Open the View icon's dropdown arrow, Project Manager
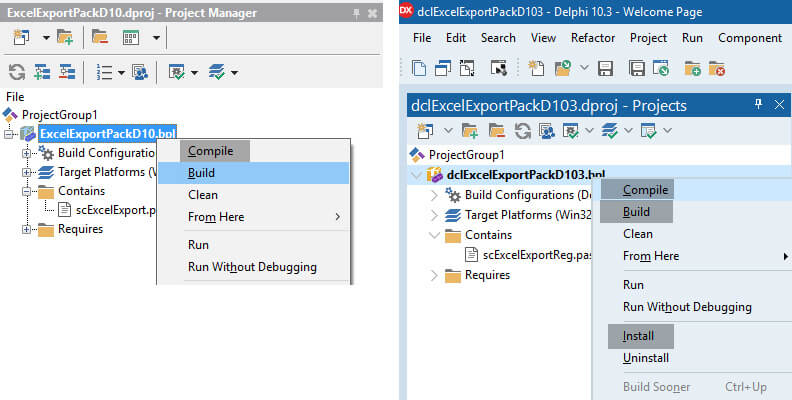This screenshot has height=400, width=792. [156, 38]
